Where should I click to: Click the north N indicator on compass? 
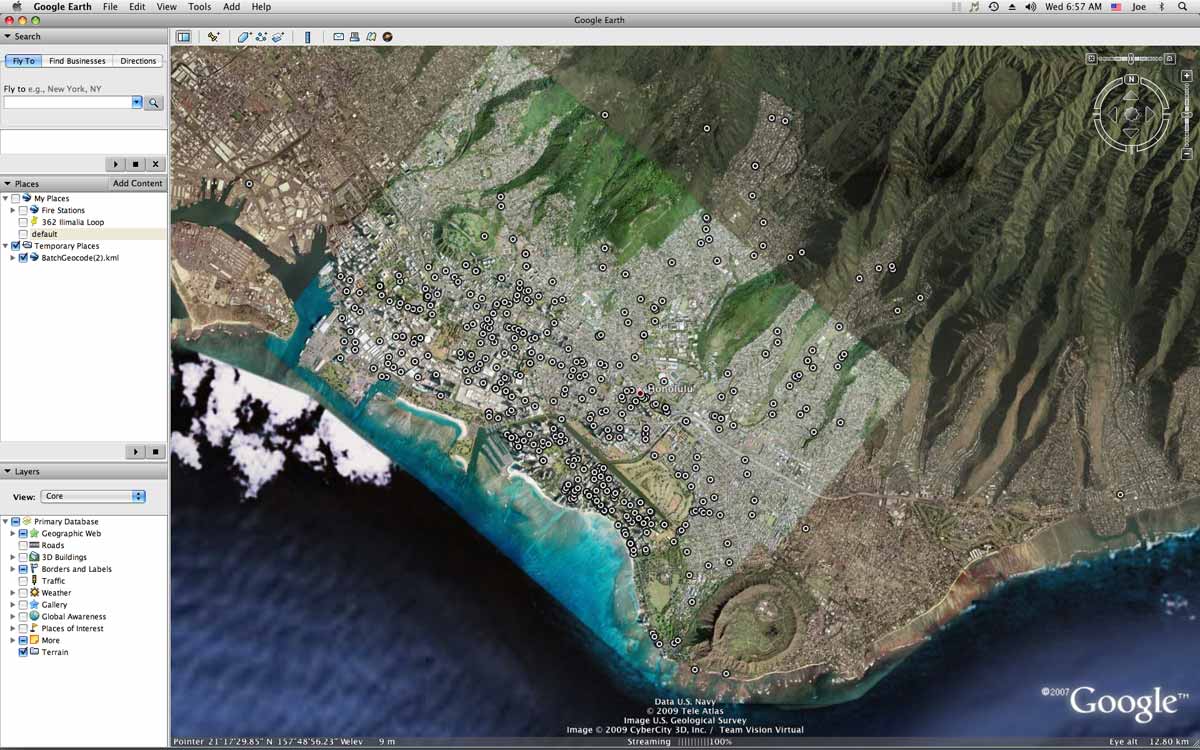coord(1131,78)
